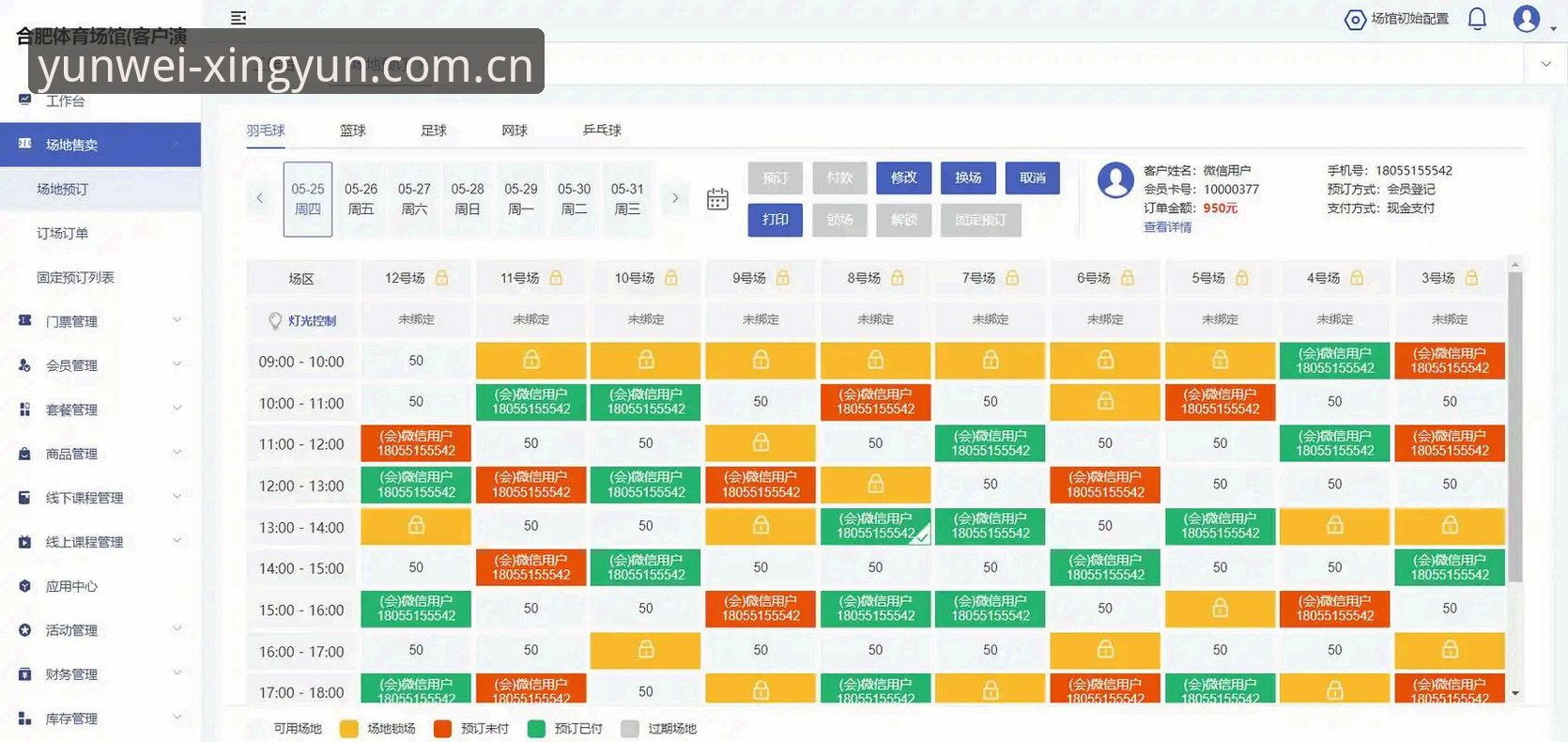Toggle lock on 11号场 column
Image resolution: width=1568 pixels, height=742 pixels.
[556, 278]
